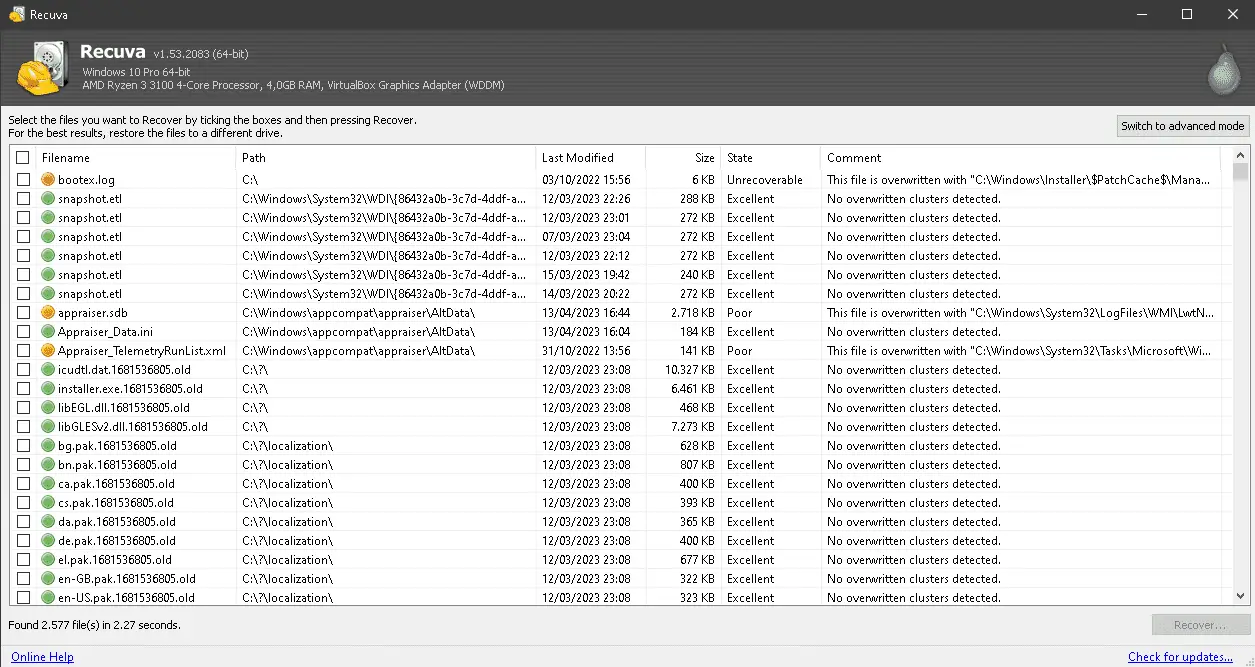
Task: Click the Recuva app icon in title bar
Action: [x=17, y=15]
